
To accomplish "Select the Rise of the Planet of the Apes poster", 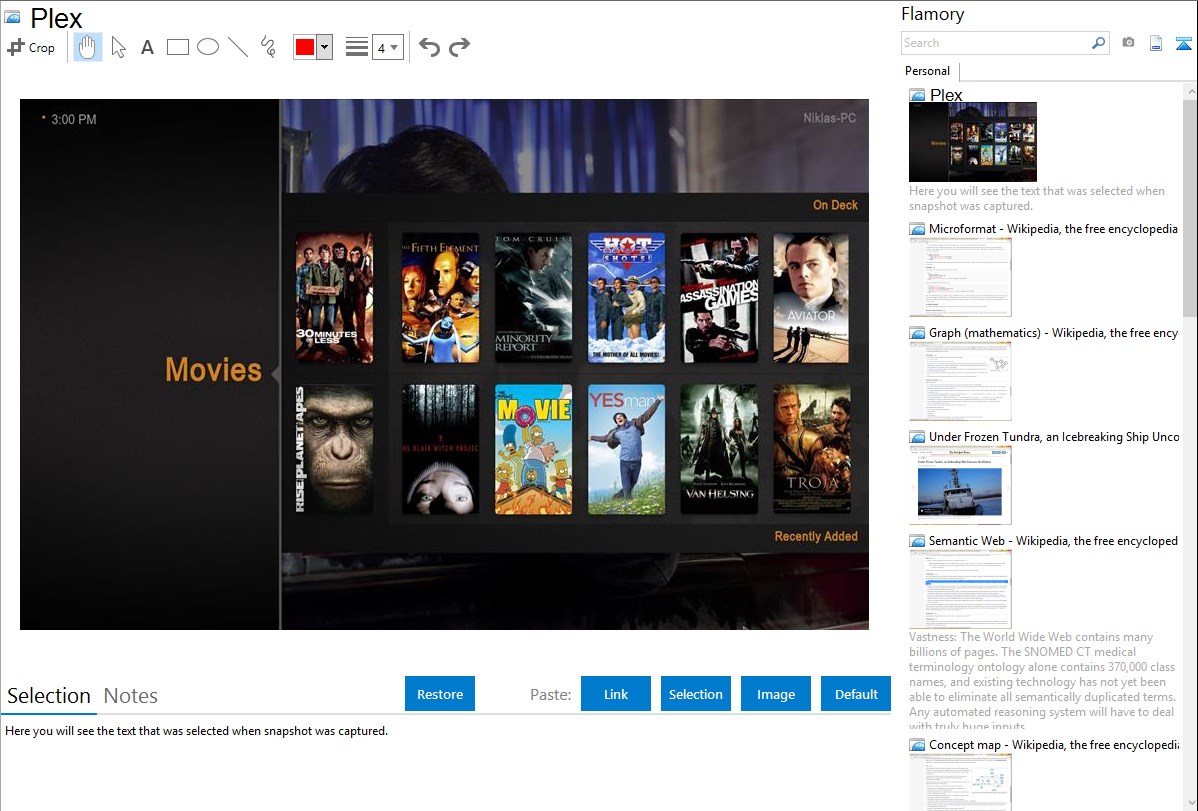I will (x=335, y=449).
